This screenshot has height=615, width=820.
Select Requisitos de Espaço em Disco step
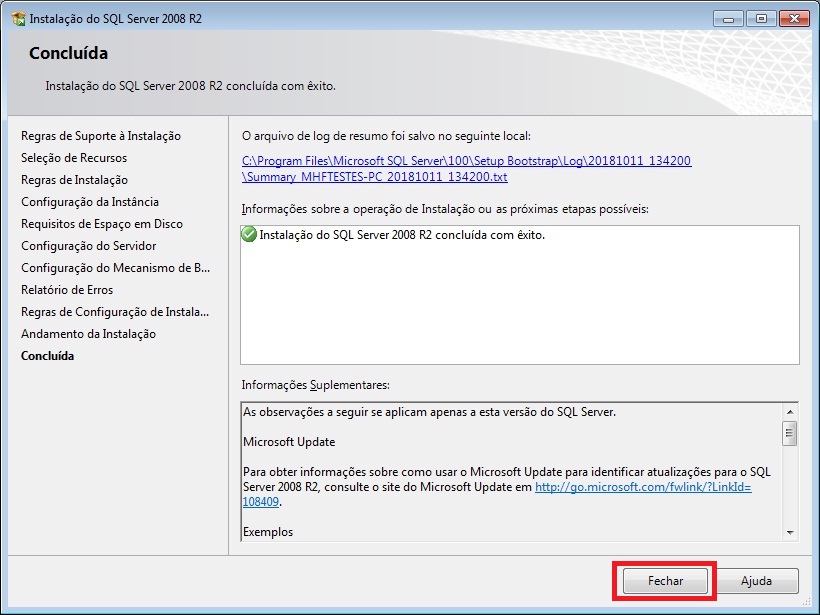coord(102,224)
